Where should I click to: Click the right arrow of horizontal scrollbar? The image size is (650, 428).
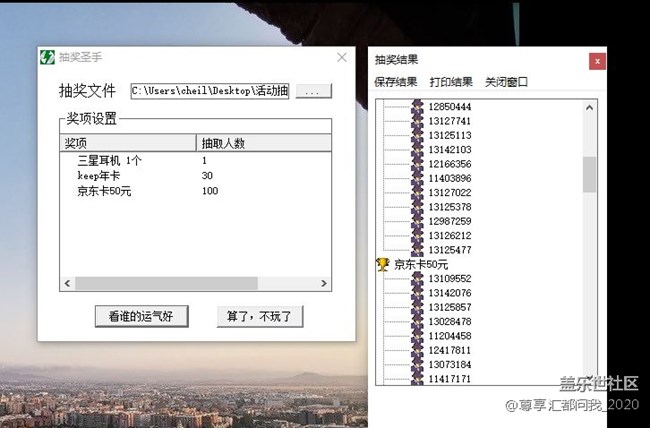click(x=324, y=284)
